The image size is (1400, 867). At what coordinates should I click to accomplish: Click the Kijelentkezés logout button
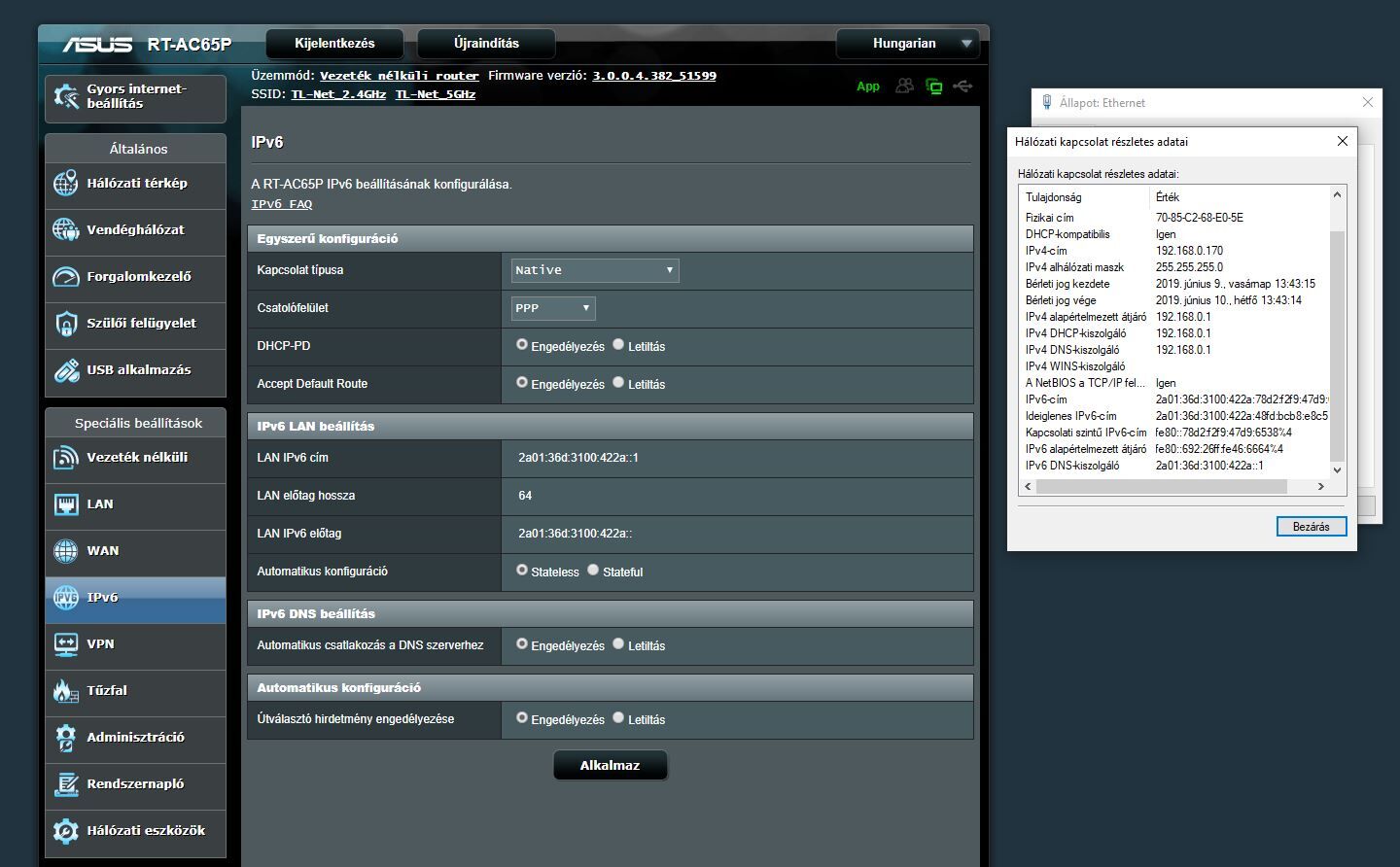tap(334, 43)
